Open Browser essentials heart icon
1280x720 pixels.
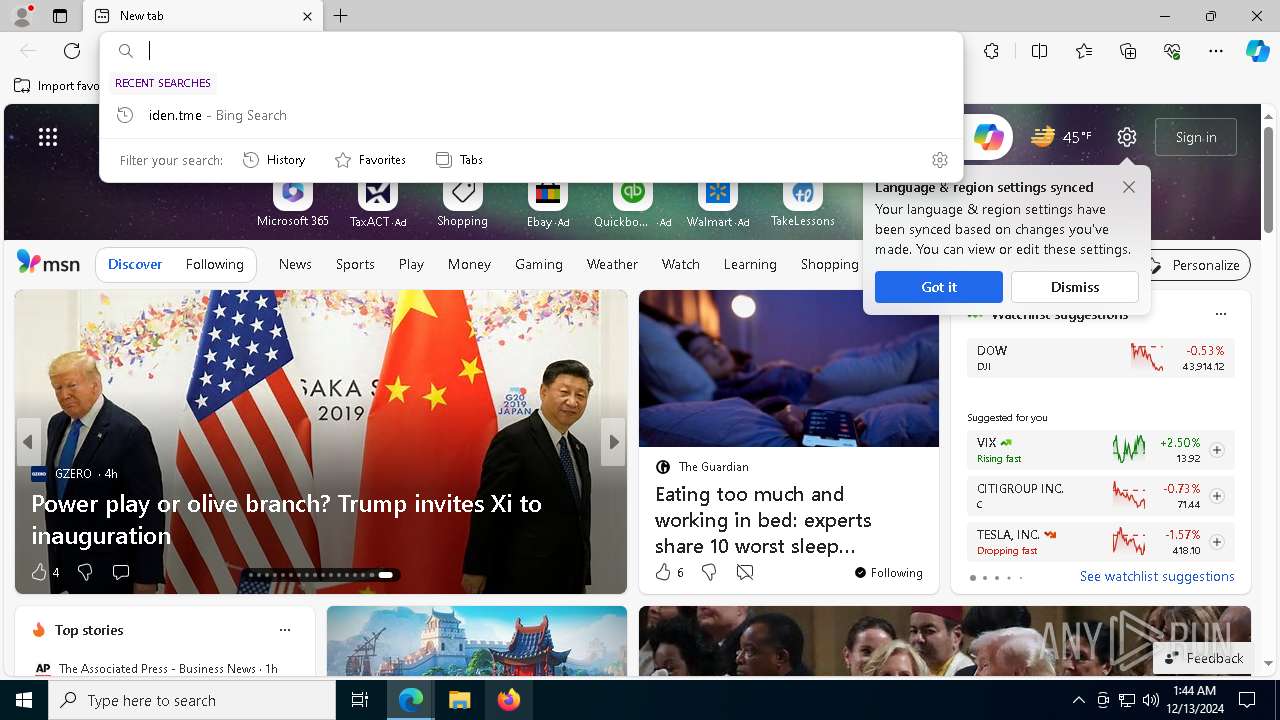[1172, 51]
